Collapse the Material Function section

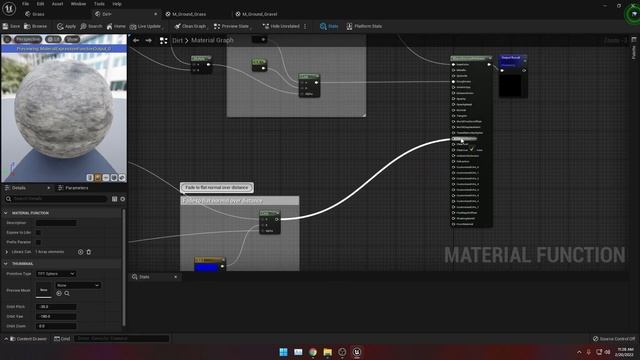(6, 213)
